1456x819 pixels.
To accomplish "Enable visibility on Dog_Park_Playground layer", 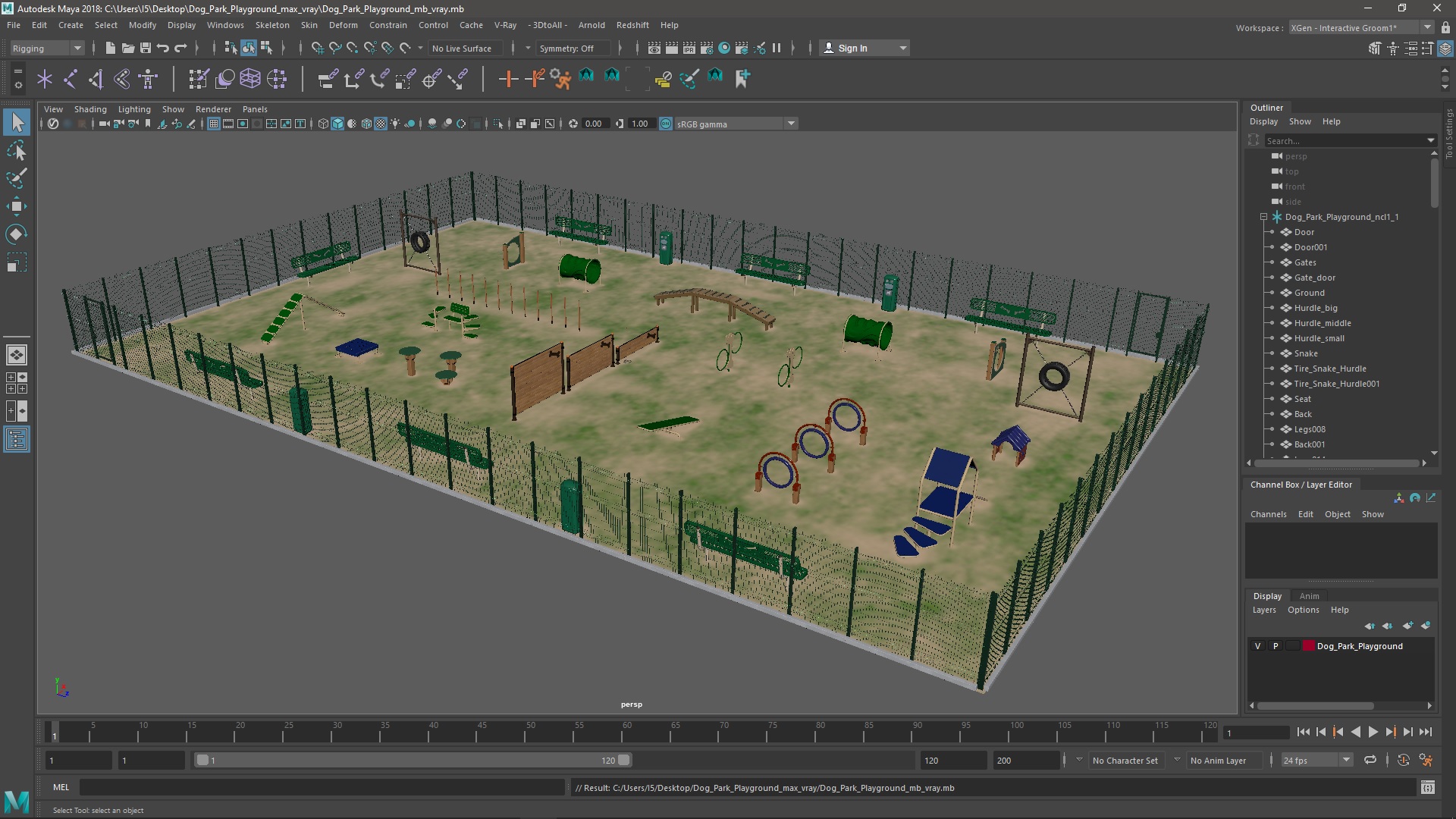I will pos(1257,646).
